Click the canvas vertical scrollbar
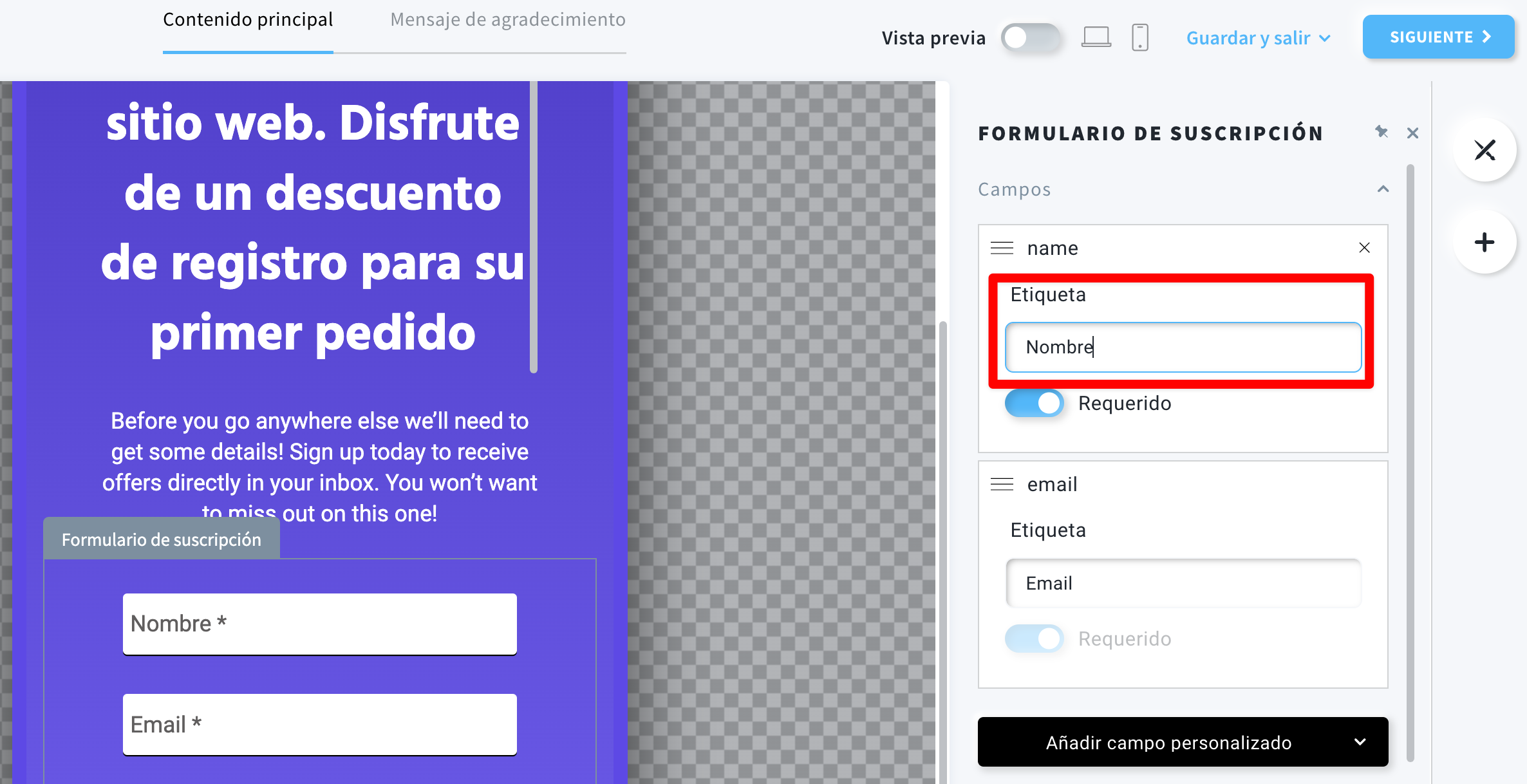The height and width of the screenshot is (784, 1527). 943,552
